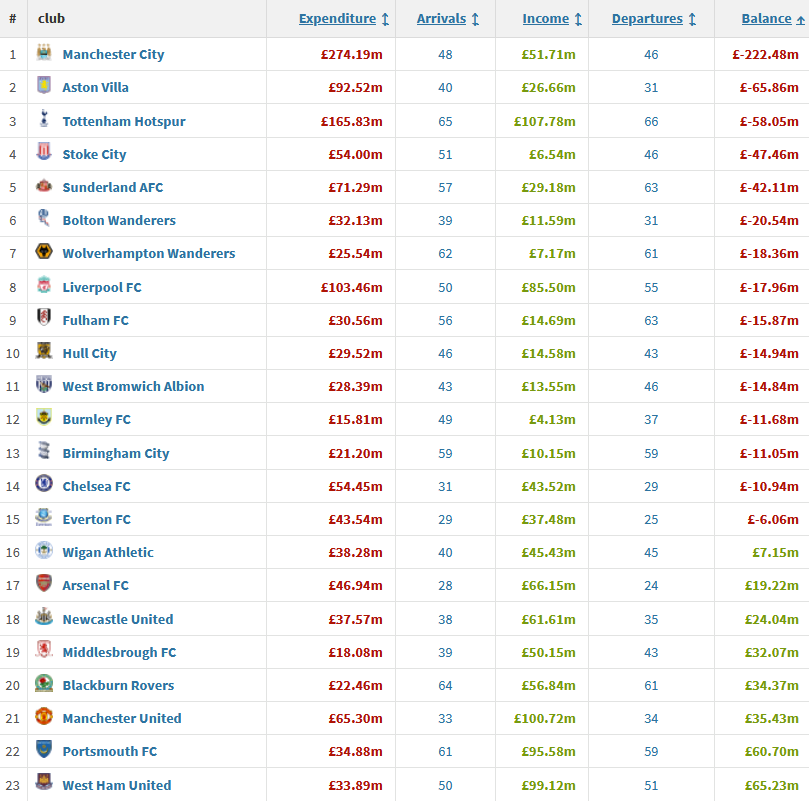Click the Chelsea FC crest icon
This screenshot has width=809, height=801.
click(44, 484)
